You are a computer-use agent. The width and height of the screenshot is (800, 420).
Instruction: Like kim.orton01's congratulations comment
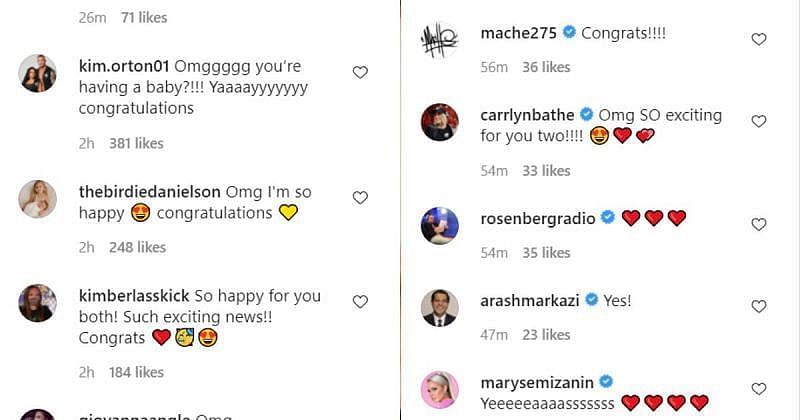360,72
